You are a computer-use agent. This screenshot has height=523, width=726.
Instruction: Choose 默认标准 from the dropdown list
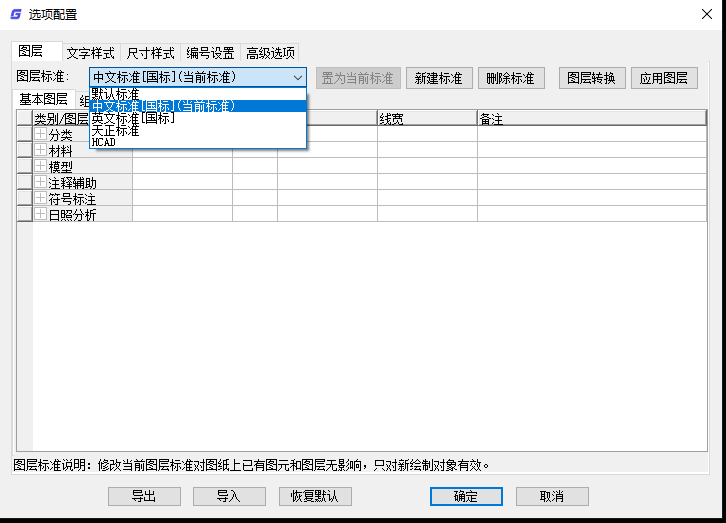pyautogui.click(x=116, y=94)
